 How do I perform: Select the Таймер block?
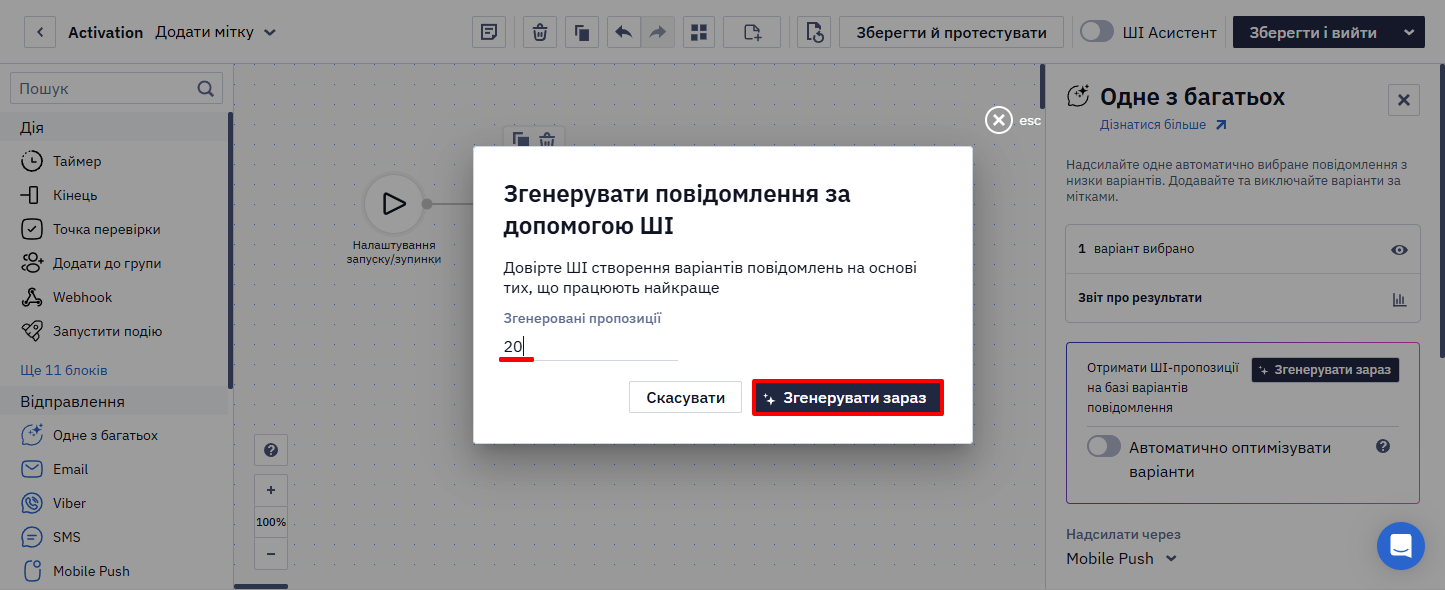click(x=78, y=161)
